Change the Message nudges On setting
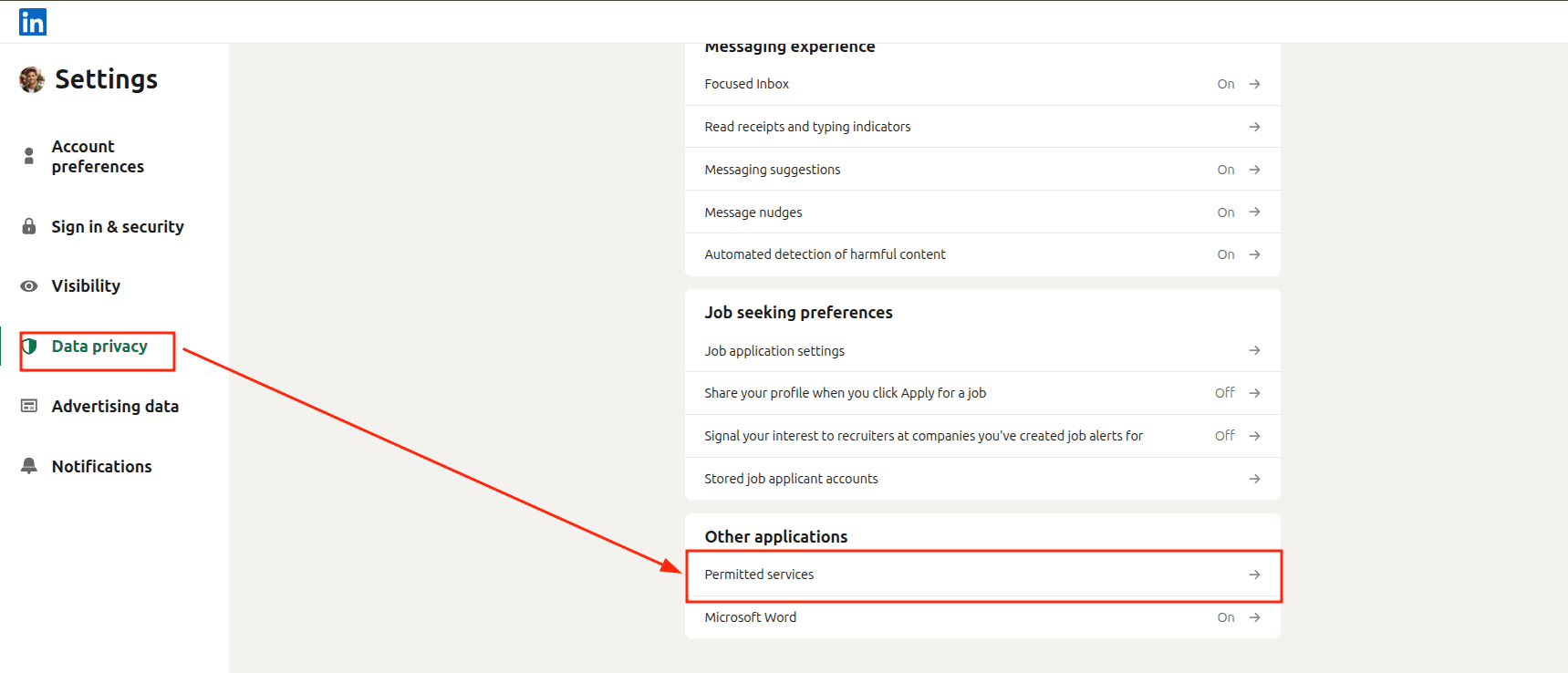The width and height of the screenshot is (1568, 673). point(1225,212)
